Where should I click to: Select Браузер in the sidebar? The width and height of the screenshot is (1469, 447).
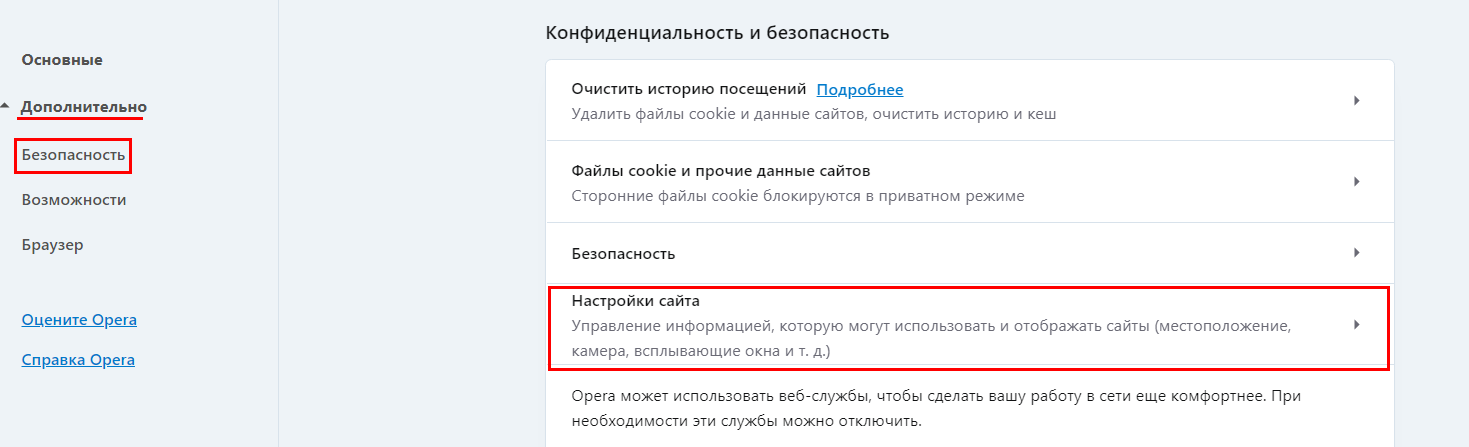pyautogui.click(x=52, y=244)
